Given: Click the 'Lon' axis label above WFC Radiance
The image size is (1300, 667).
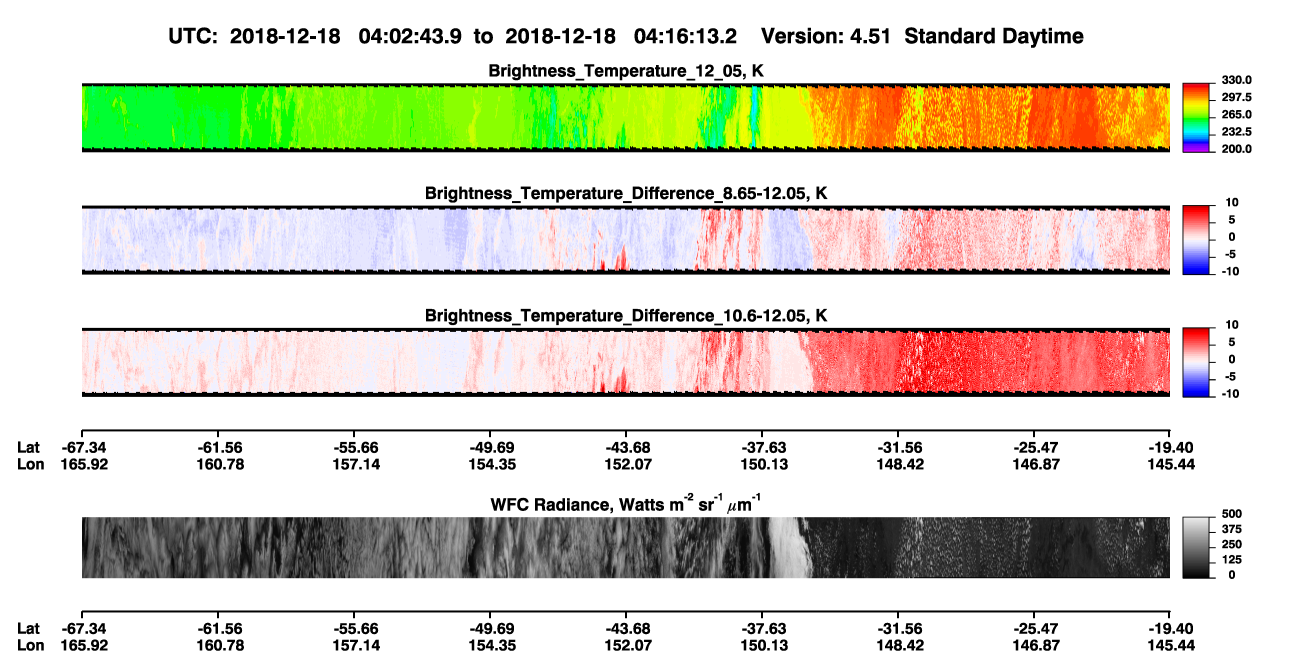Looking at the screenshot, I should pyautogui.click(x=30, y=464).
